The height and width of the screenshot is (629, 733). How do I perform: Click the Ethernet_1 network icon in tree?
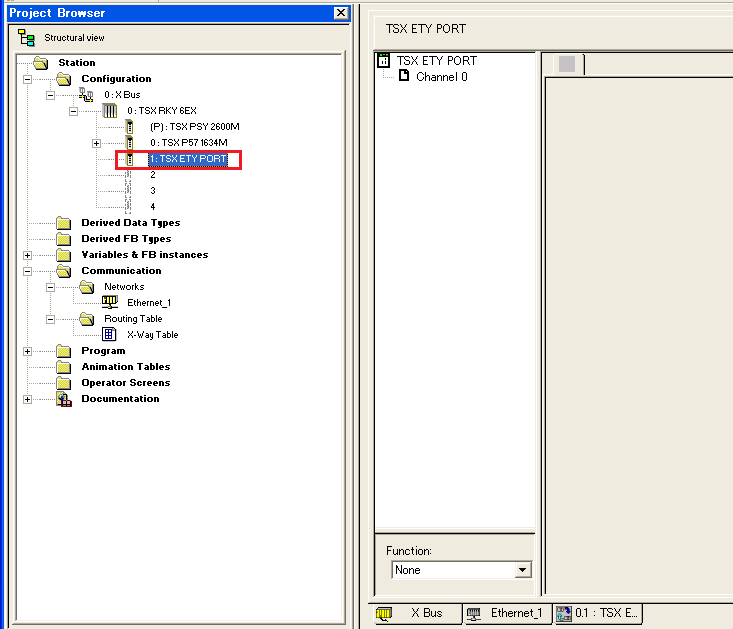pos(109,303)
